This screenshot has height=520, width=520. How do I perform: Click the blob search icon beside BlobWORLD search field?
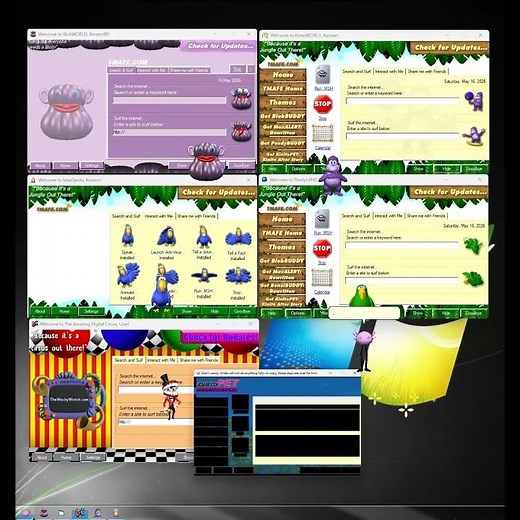[x=241, y=99]
